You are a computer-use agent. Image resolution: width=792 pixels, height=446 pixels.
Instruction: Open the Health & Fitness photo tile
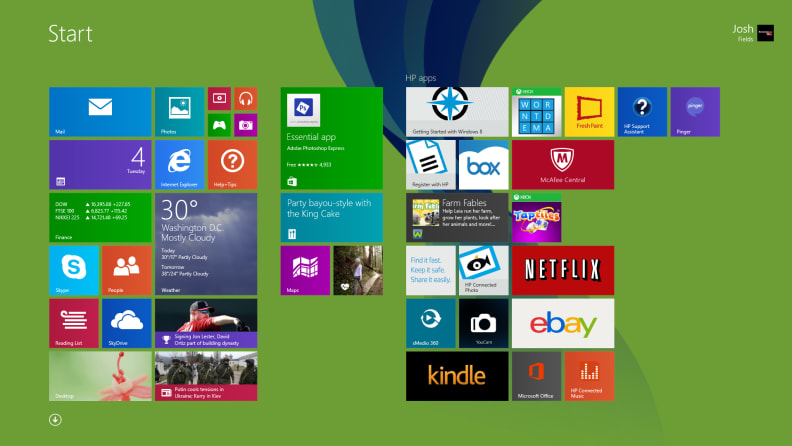[x=358, y=270]
